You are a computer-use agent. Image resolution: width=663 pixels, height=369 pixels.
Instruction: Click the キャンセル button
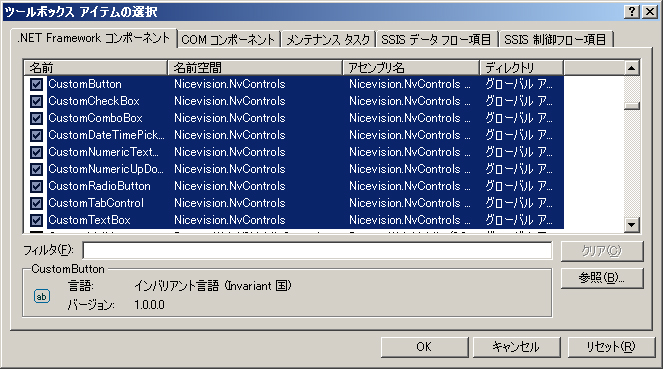click(516, 347)
